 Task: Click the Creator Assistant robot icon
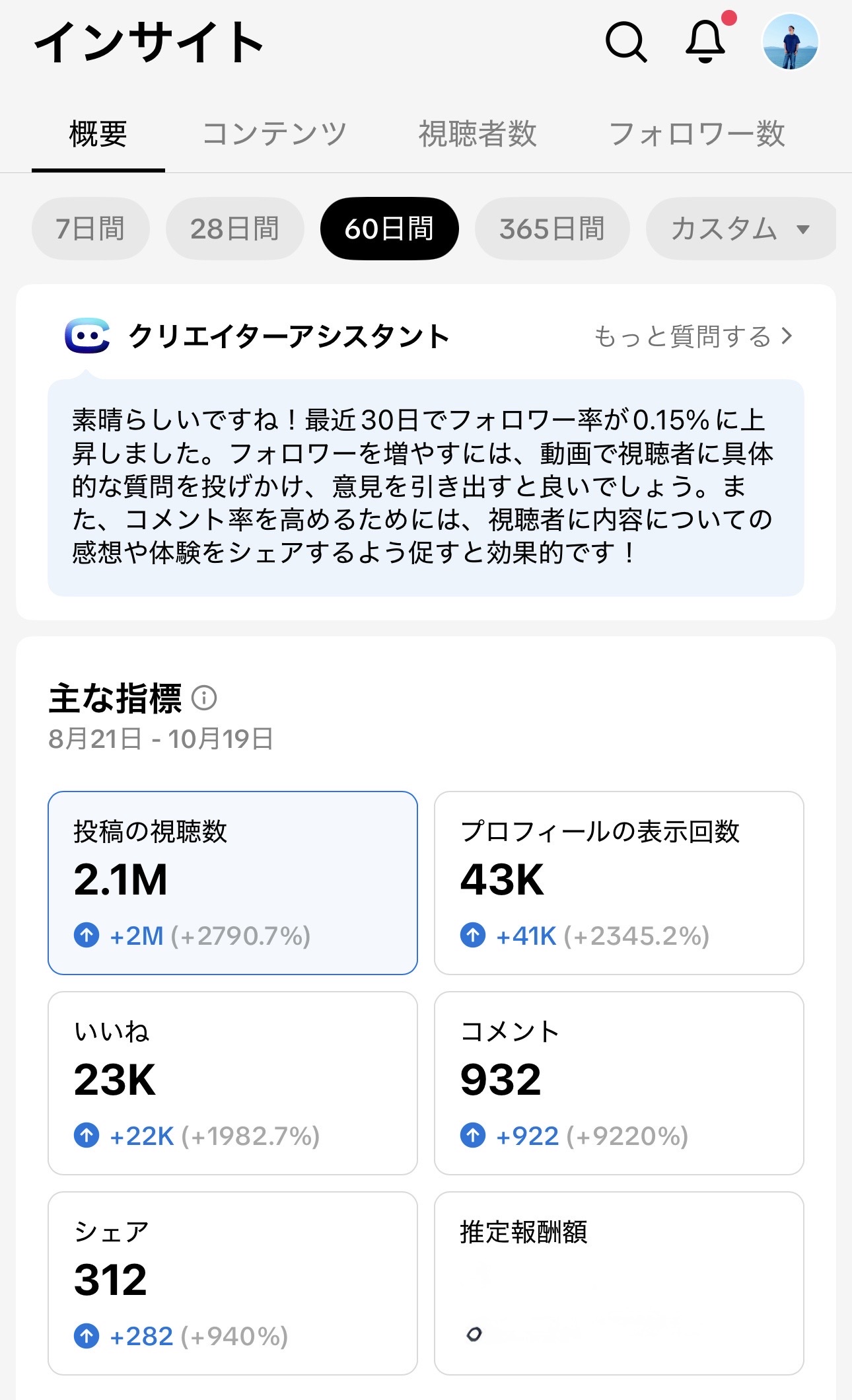coord(87,336)
